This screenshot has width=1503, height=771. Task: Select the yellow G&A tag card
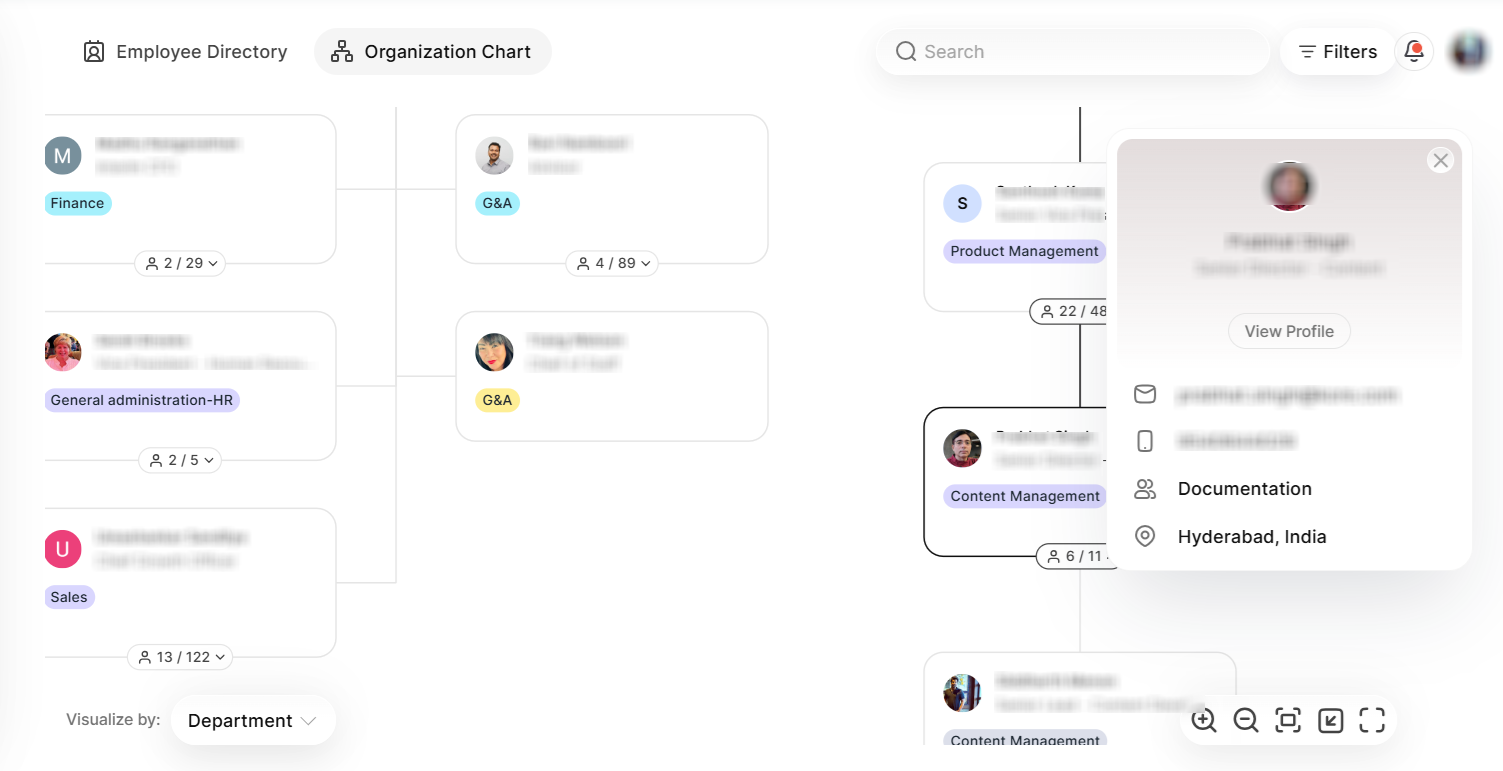[x=611, y=376]
